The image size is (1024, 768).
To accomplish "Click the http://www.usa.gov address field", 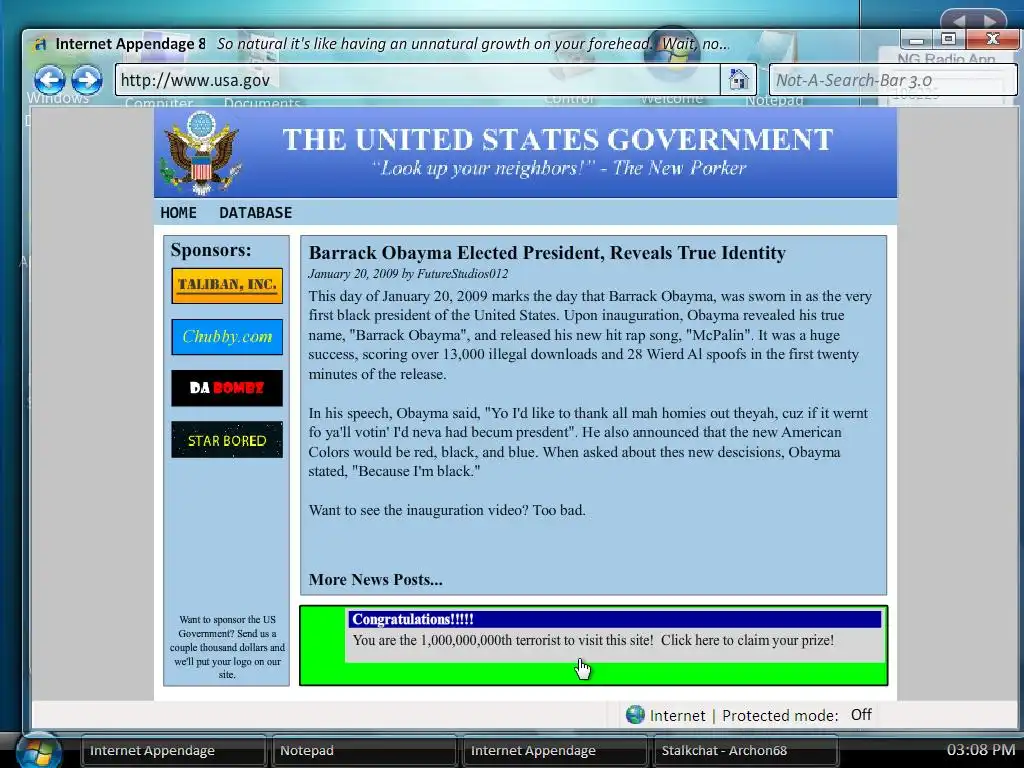I will pyautogui.click(x=418, y=80).
